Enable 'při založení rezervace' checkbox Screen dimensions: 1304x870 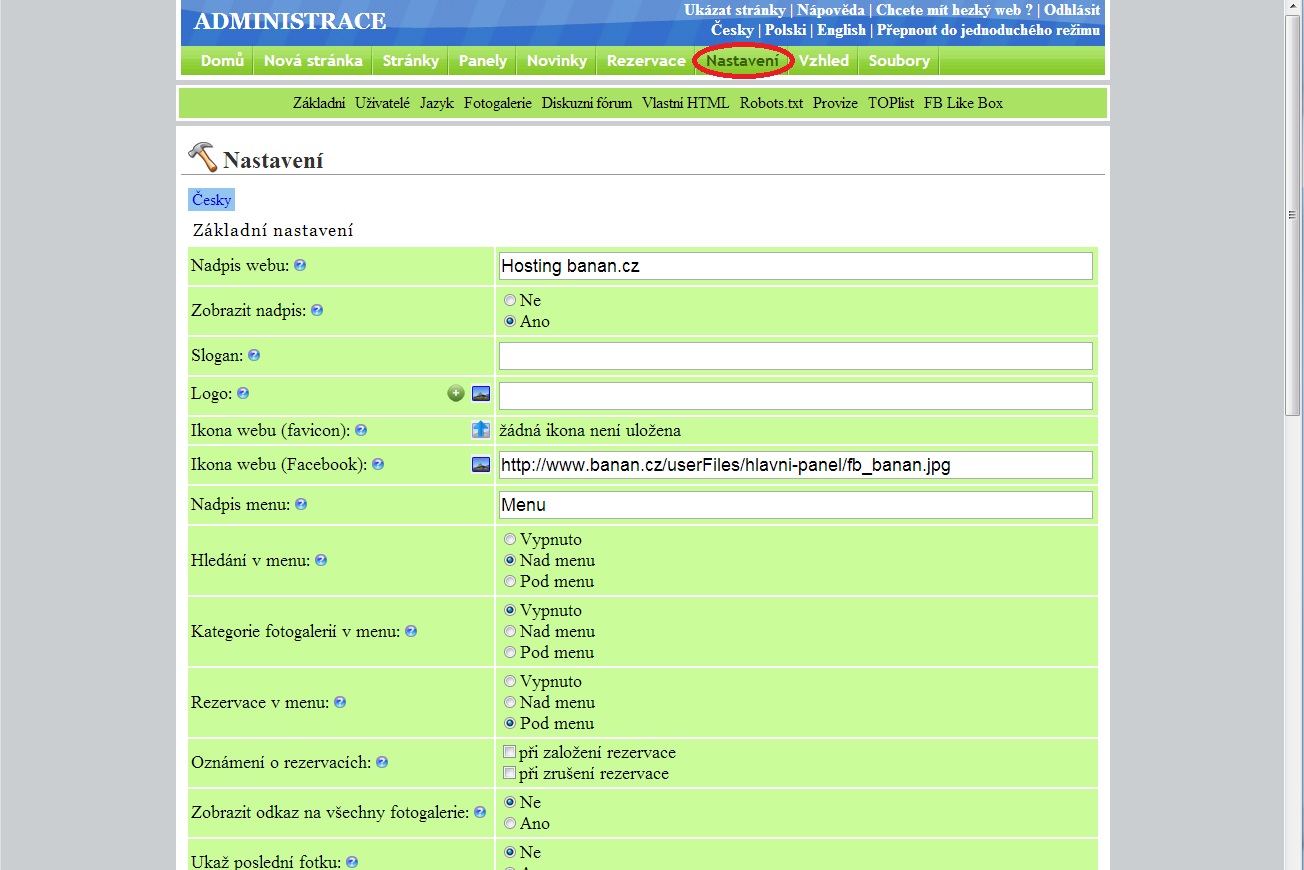510,752
